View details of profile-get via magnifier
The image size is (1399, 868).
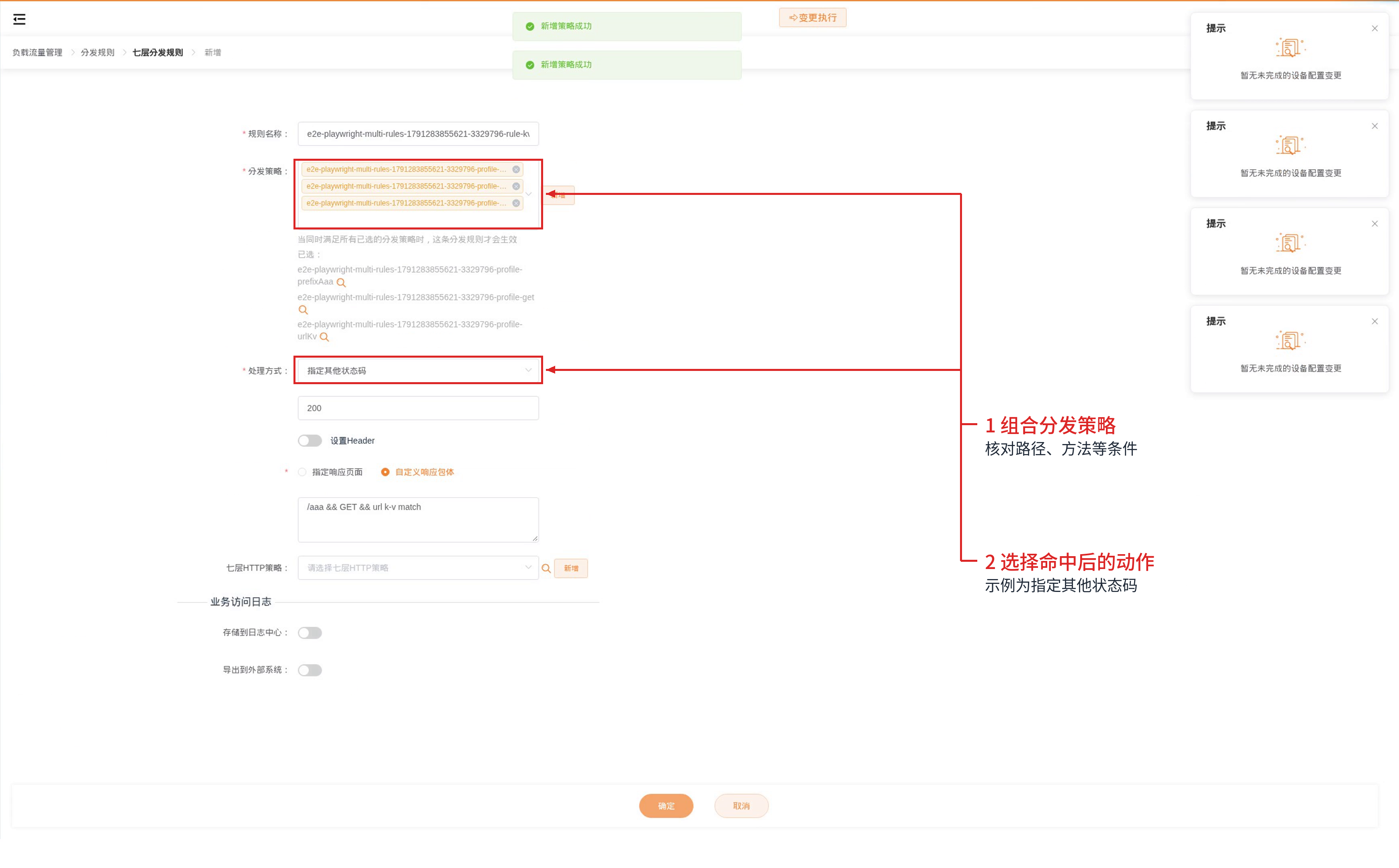pos(303,310)
